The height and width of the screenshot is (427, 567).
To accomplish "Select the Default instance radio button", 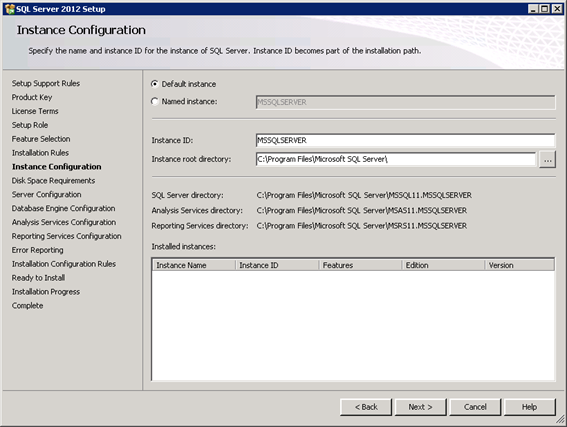I will 155,84.
